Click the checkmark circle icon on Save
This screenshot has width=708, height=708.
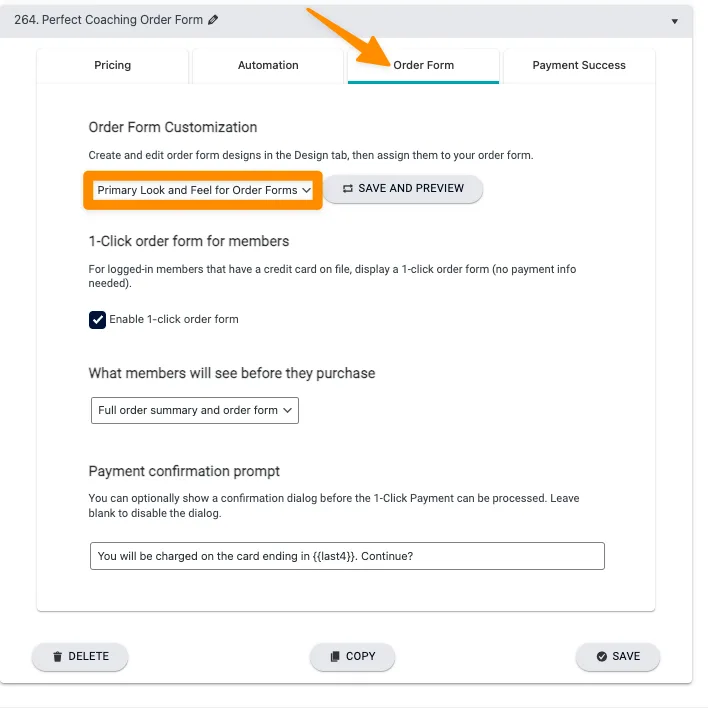point(601,657)
